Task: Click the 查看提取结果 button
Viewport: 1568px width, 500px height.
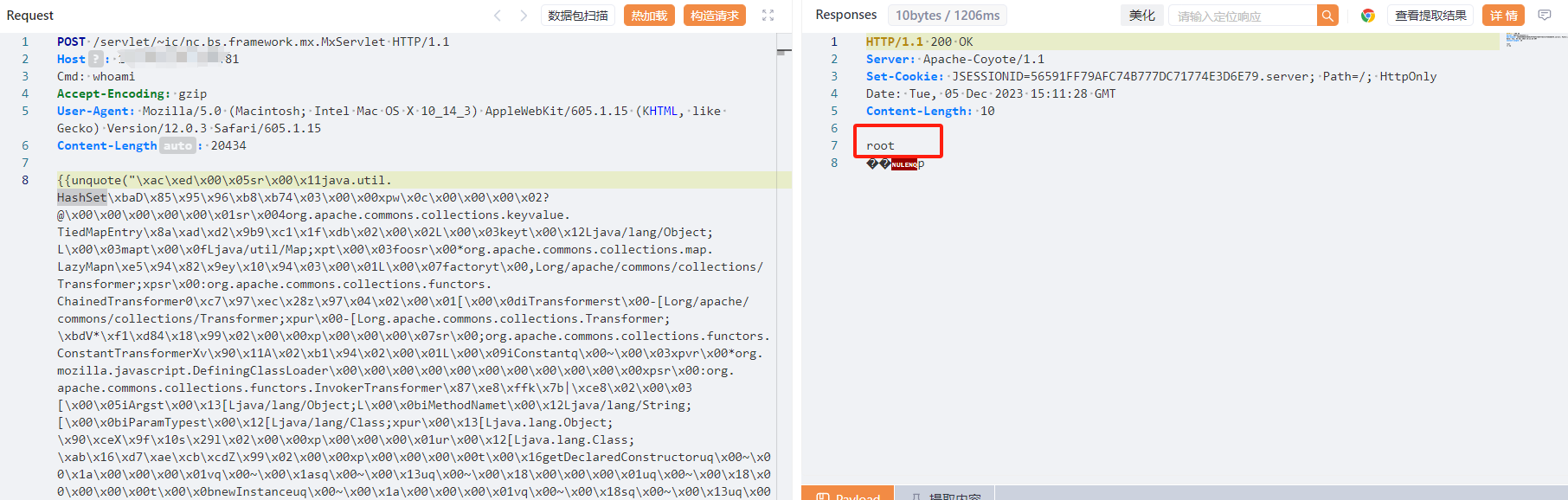Action: point(1430,16)
